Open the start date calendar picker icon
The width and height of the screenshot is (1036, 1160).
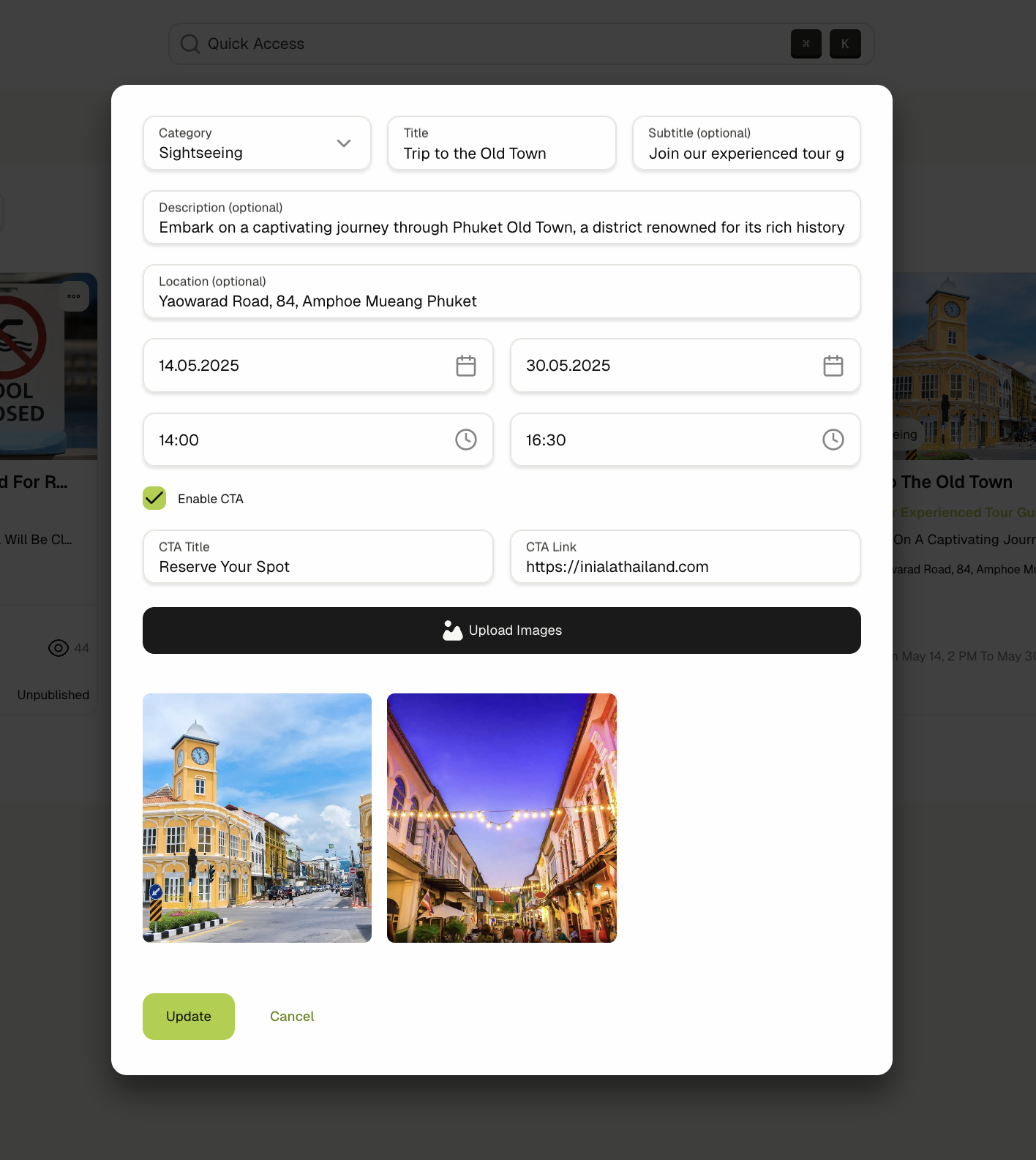point(465,366)
